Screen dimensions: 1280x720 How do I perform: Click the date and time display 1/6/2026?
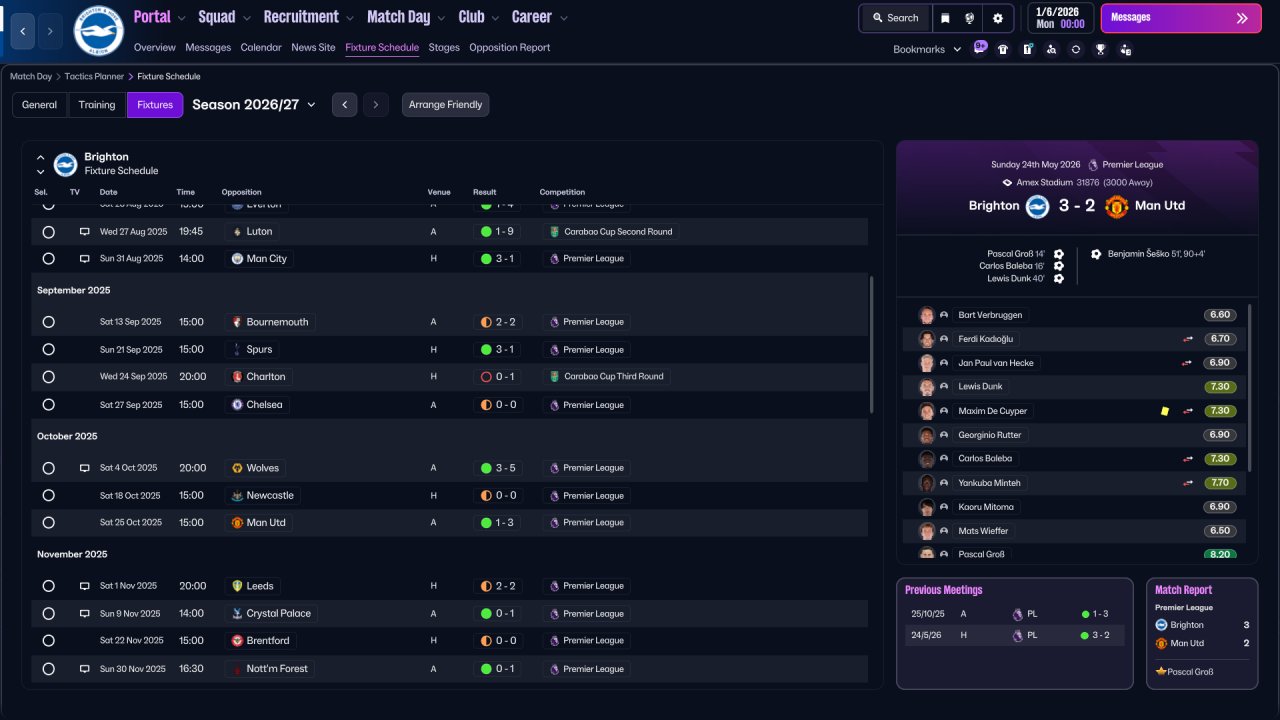coord(1060,18)
